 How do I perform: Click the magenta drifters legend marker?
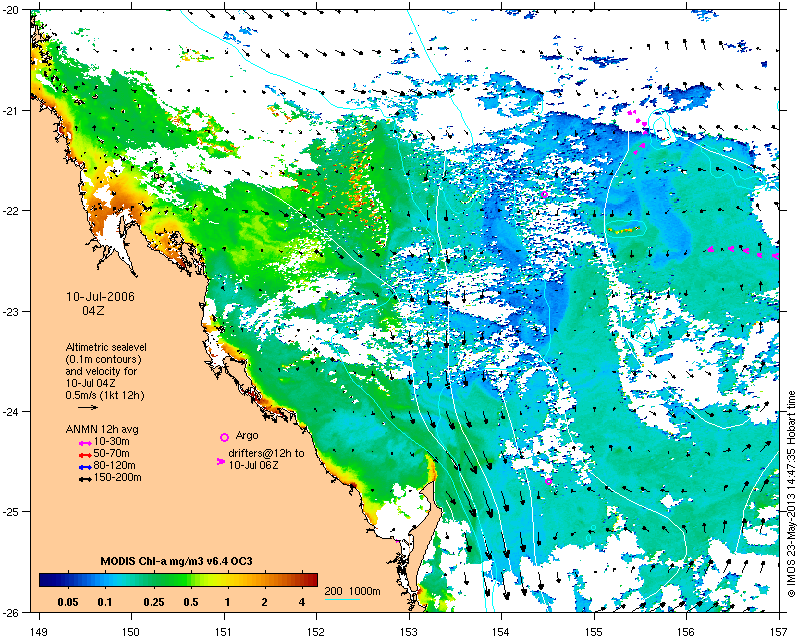221,461
